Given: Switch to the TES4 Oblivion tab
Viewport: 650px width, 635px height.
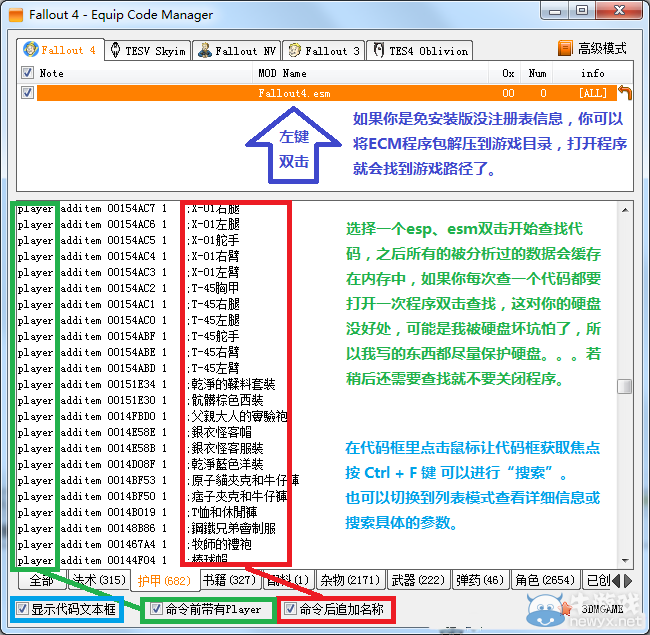Looking at the screenshot, I should 420,51.
